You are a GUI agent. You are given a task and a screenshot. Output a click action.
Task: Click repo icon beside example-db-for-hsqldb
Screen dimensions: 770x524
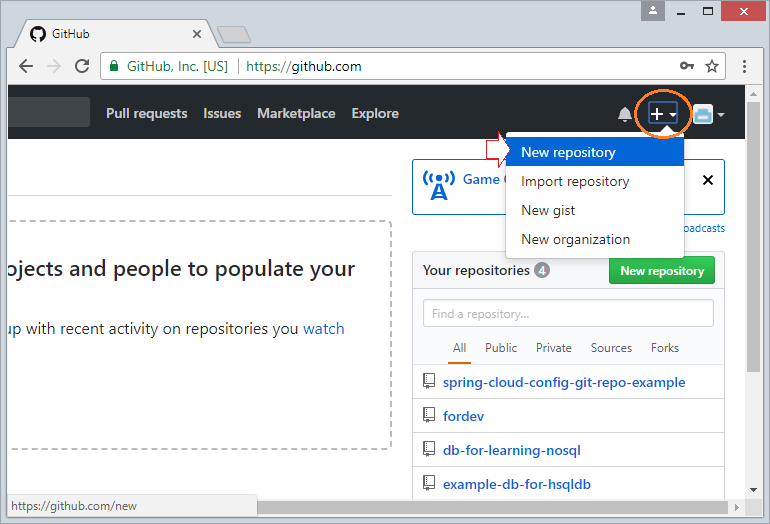429,483
